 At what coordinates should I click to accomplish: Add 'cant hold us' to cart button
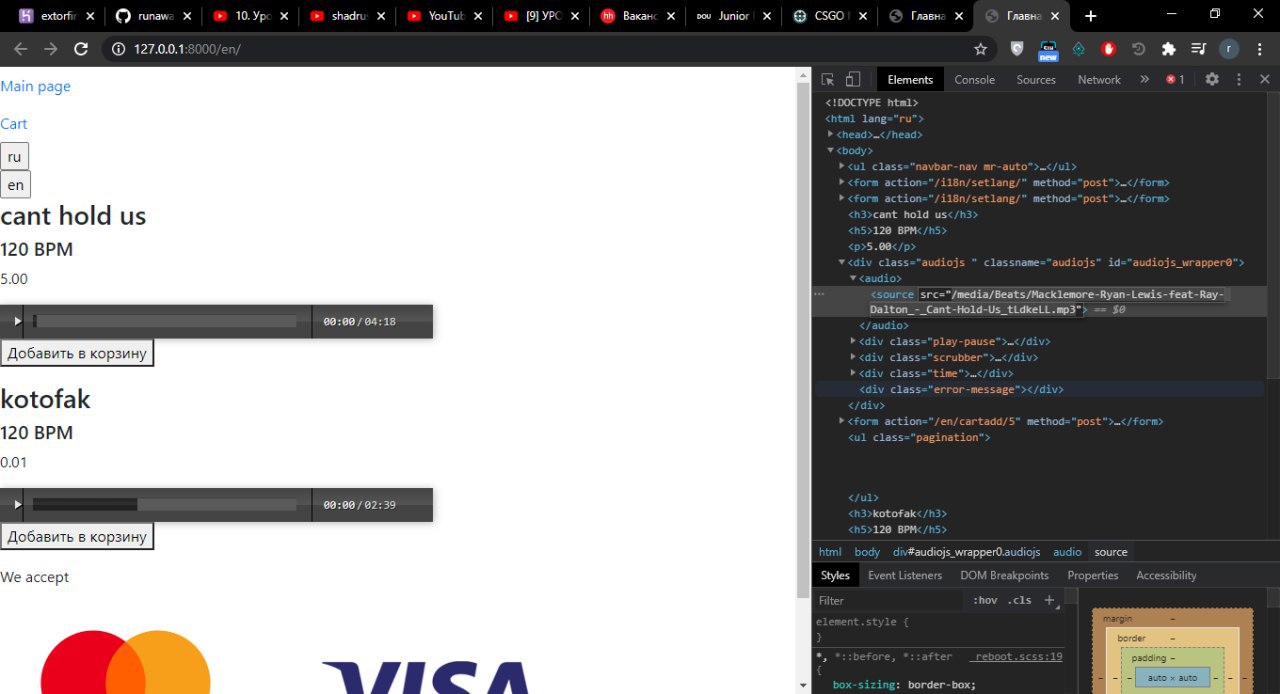click(x=77, y=353)
